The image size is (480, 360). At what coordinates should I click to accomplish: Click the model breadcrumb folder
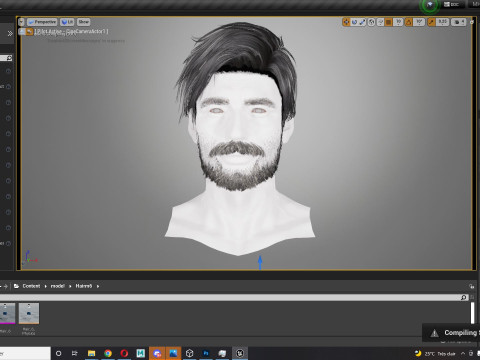pyautogui.click(x=57, y=286)
